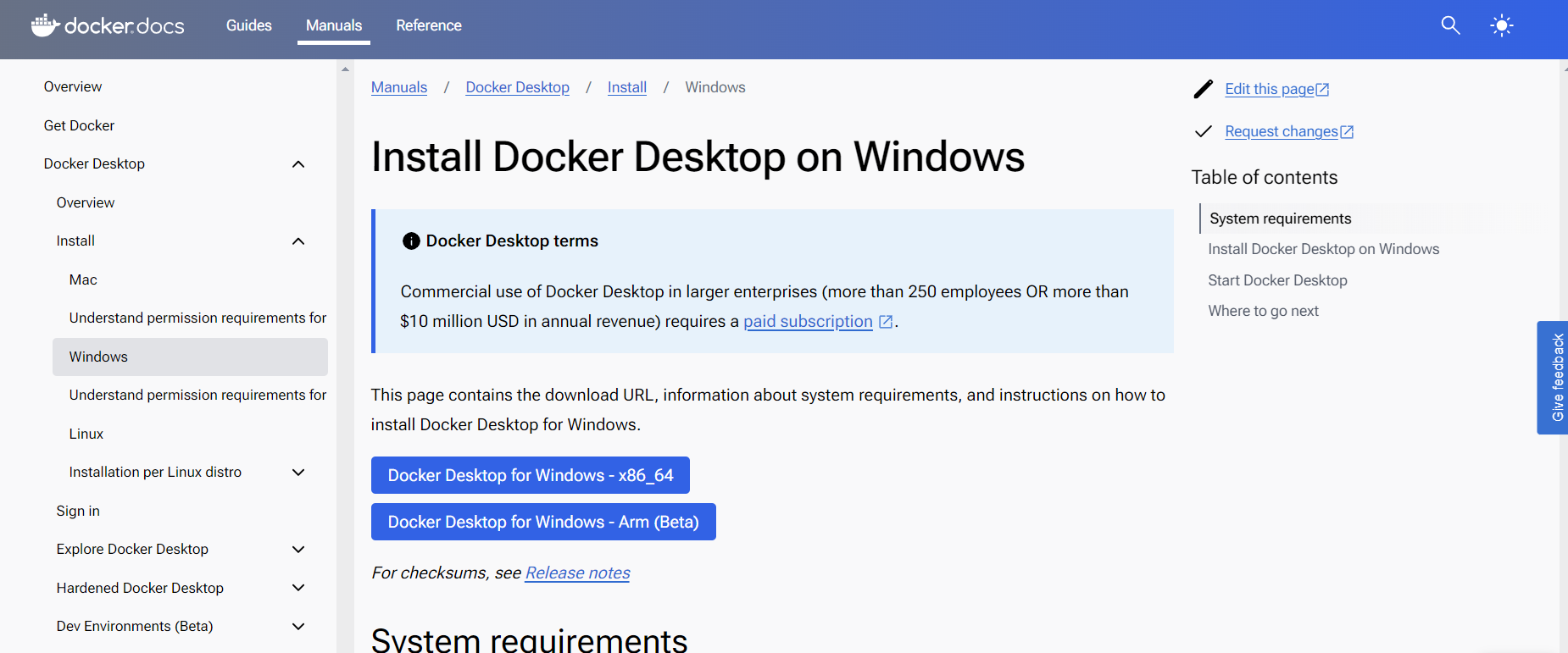Viewport: 1568px width, 653px height.
Task: Click the checkmark icon beside Request changes
Action: point(1204,131)
